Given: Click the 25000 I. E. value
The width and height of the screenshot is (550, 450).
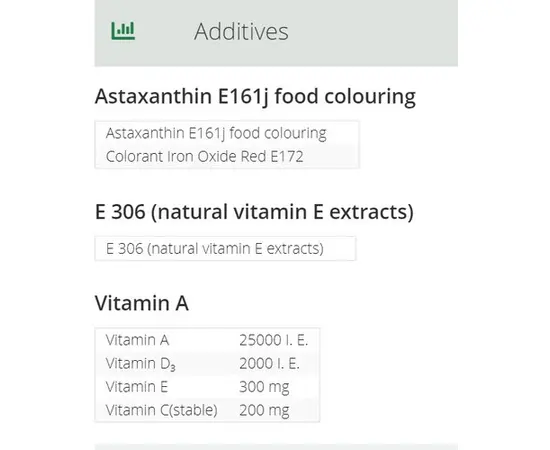Looking at the screenshot, I should (x=274, y=340).
